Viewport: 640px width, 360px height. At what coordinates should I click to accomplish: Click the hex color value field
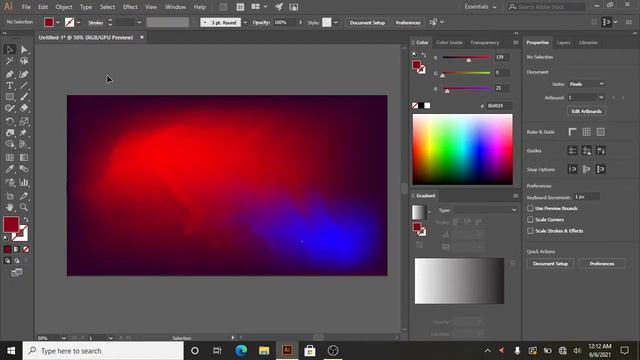pyautogui.click(x=498, y=106)
